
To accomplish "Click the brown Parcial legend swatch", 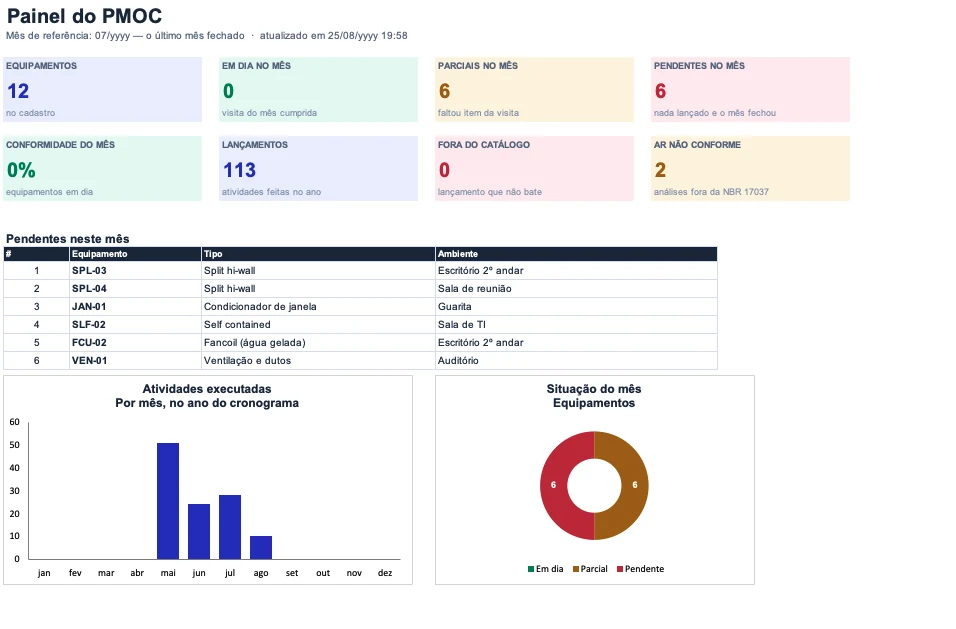I will coord(576,569).
